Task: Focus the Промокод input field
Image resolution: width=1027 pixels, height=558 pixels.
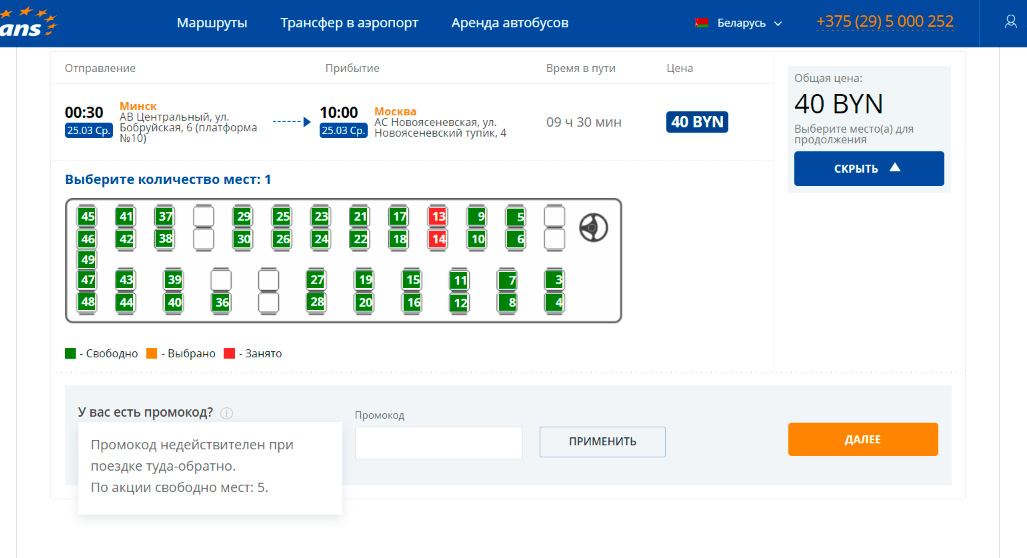Action: (x=438, y=443)
